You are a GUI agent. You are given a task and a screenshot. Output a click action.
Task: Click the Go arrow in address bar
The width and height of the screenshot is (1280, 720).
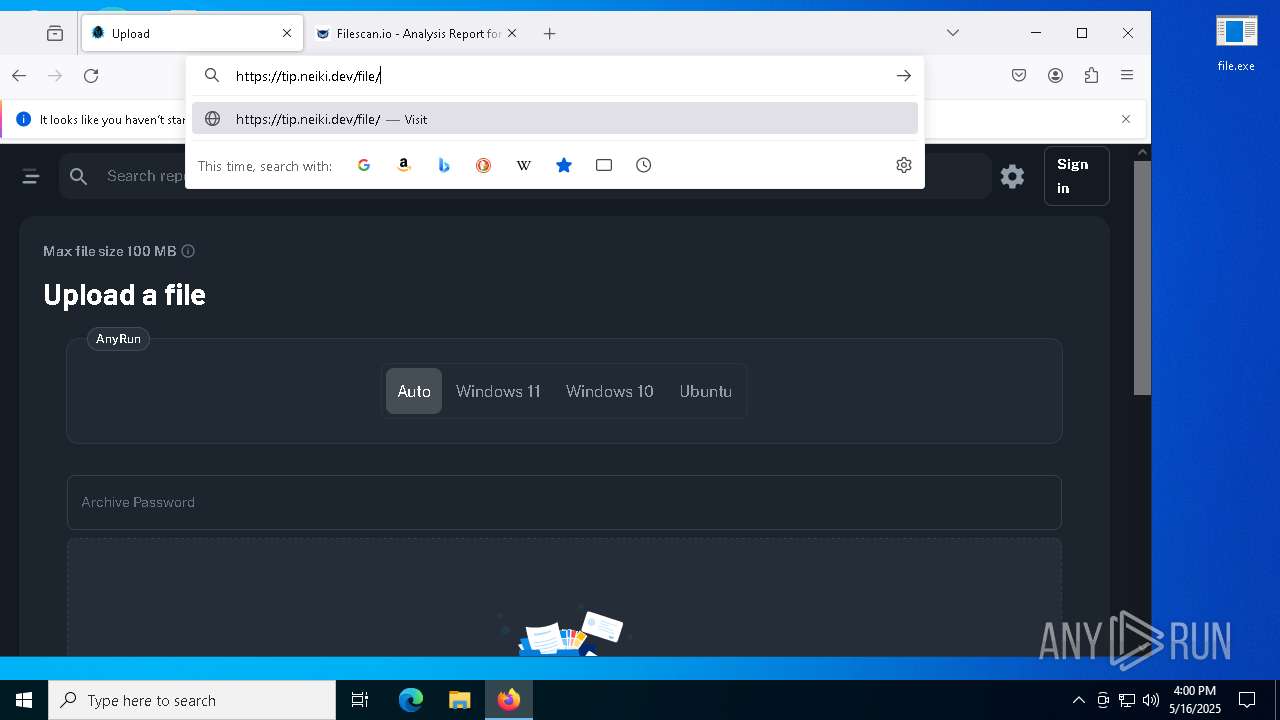(904, 76)
